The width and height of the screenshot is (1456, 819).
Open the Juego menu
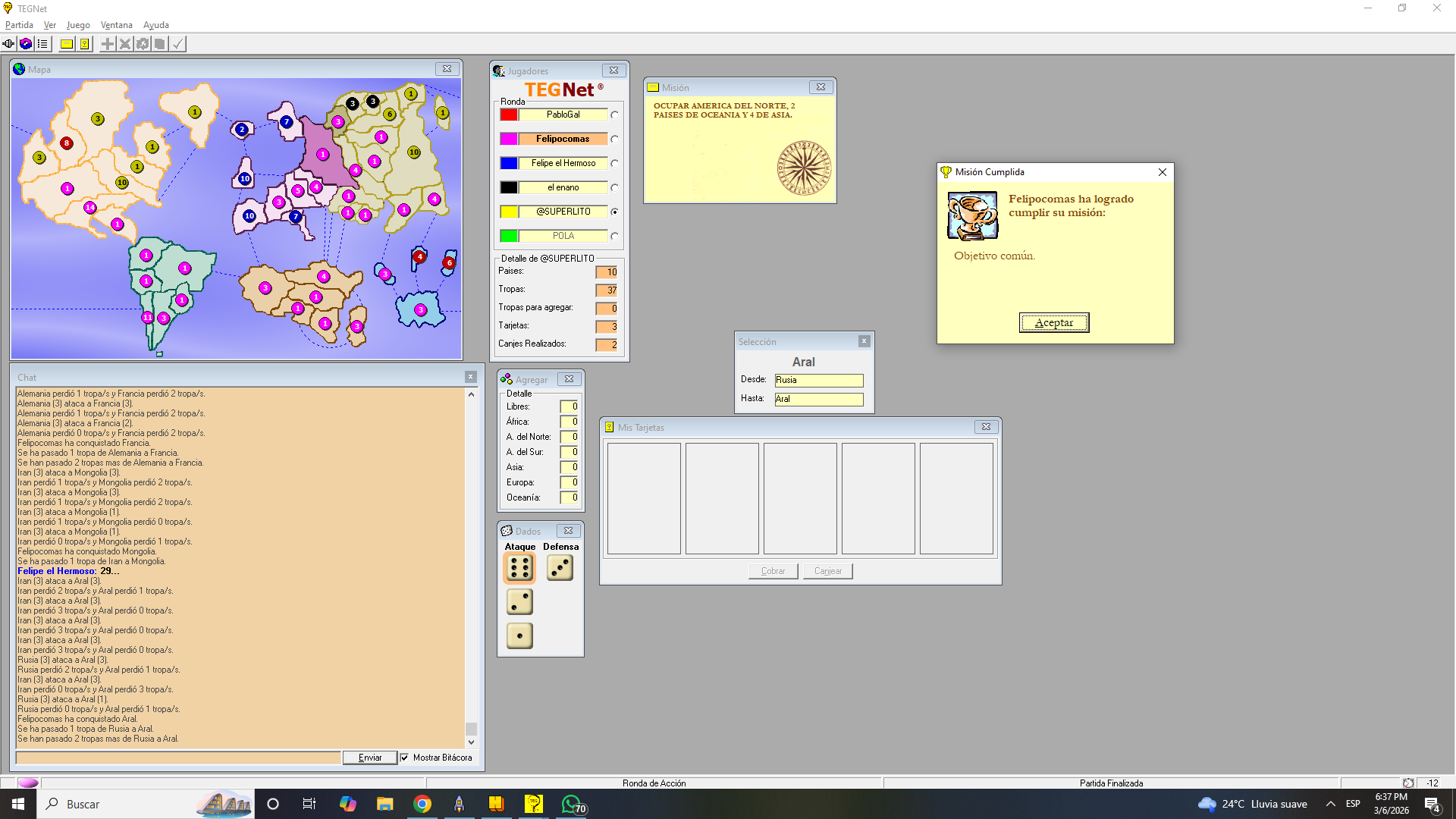click(78, 25)
